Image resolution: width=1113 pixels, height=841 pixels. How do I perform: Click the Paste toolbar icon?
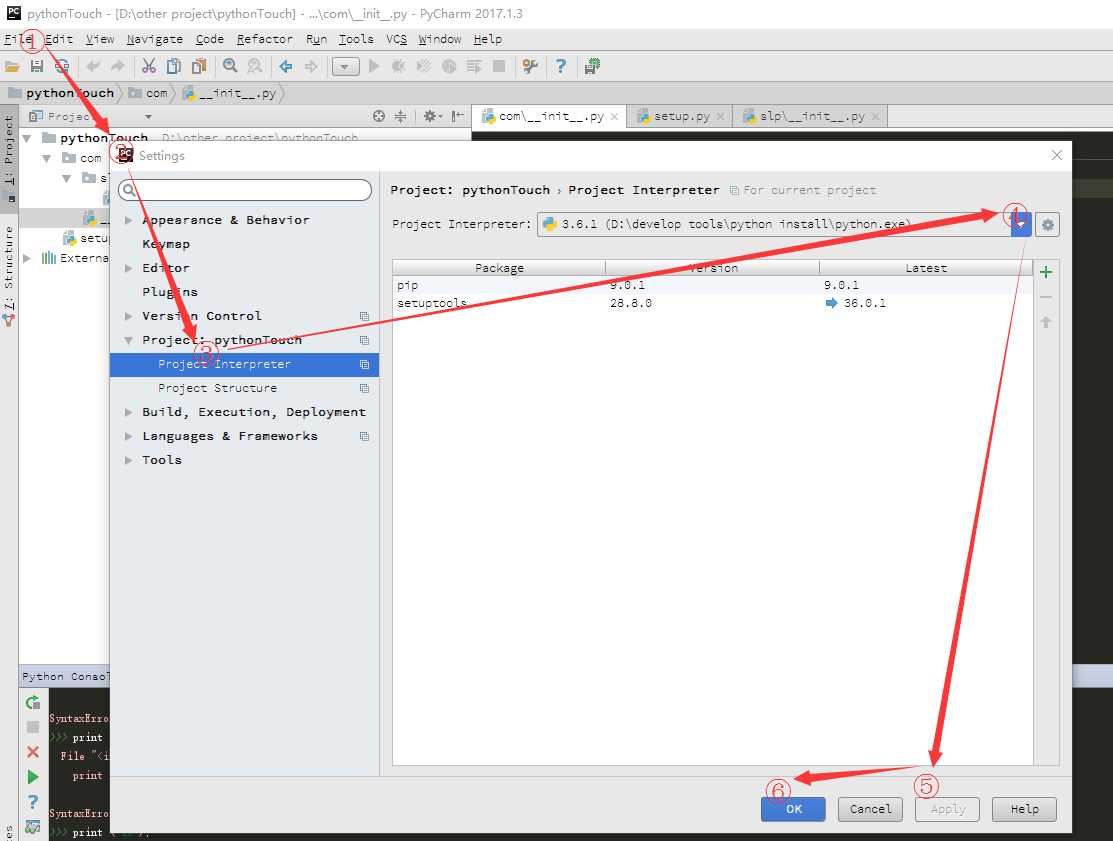[199, 67]
